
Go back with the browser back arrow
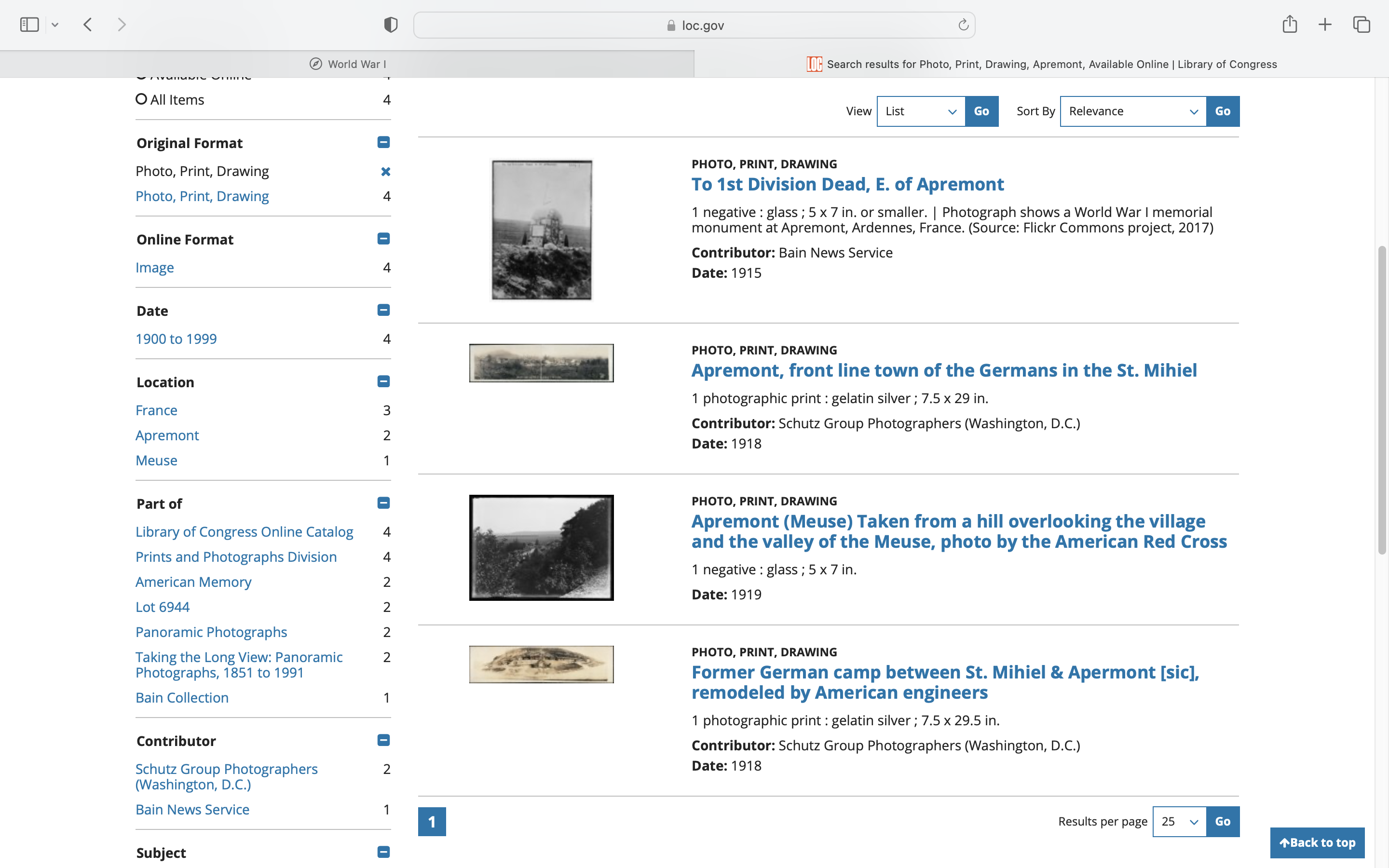point(88,25)
